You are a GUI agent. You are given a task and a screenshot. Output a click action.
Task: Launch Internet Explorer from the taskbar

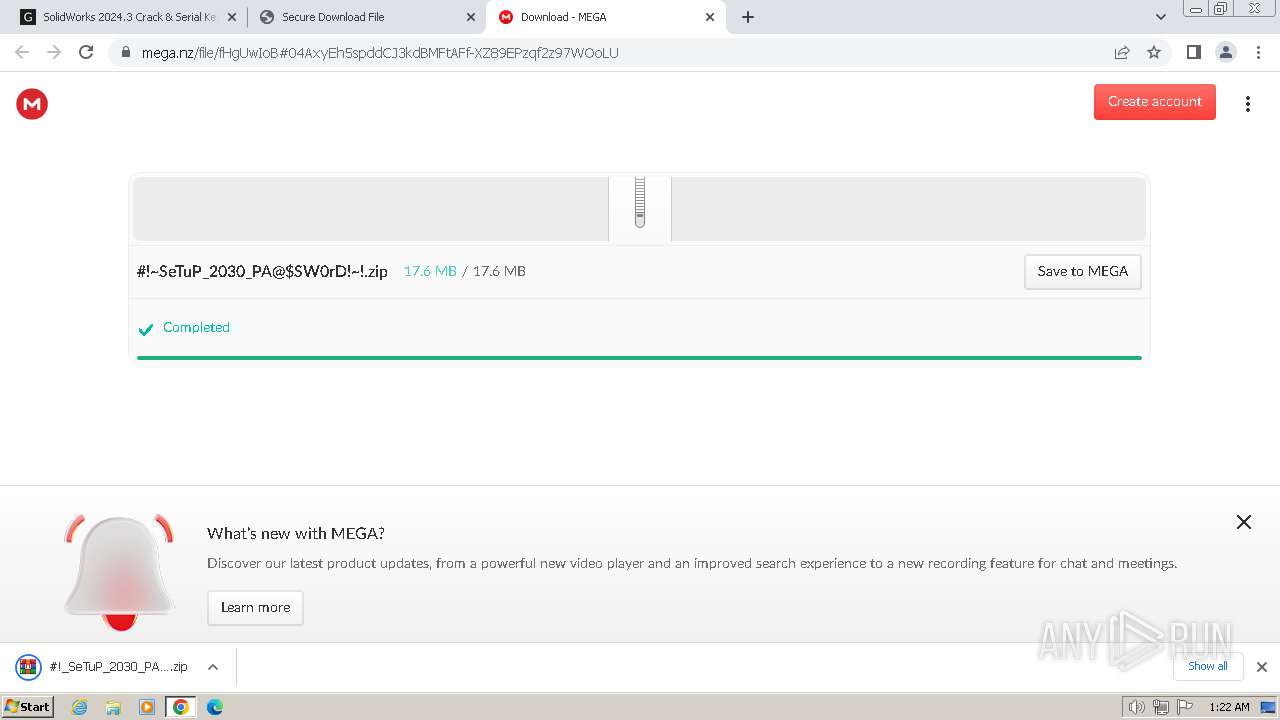80,707
